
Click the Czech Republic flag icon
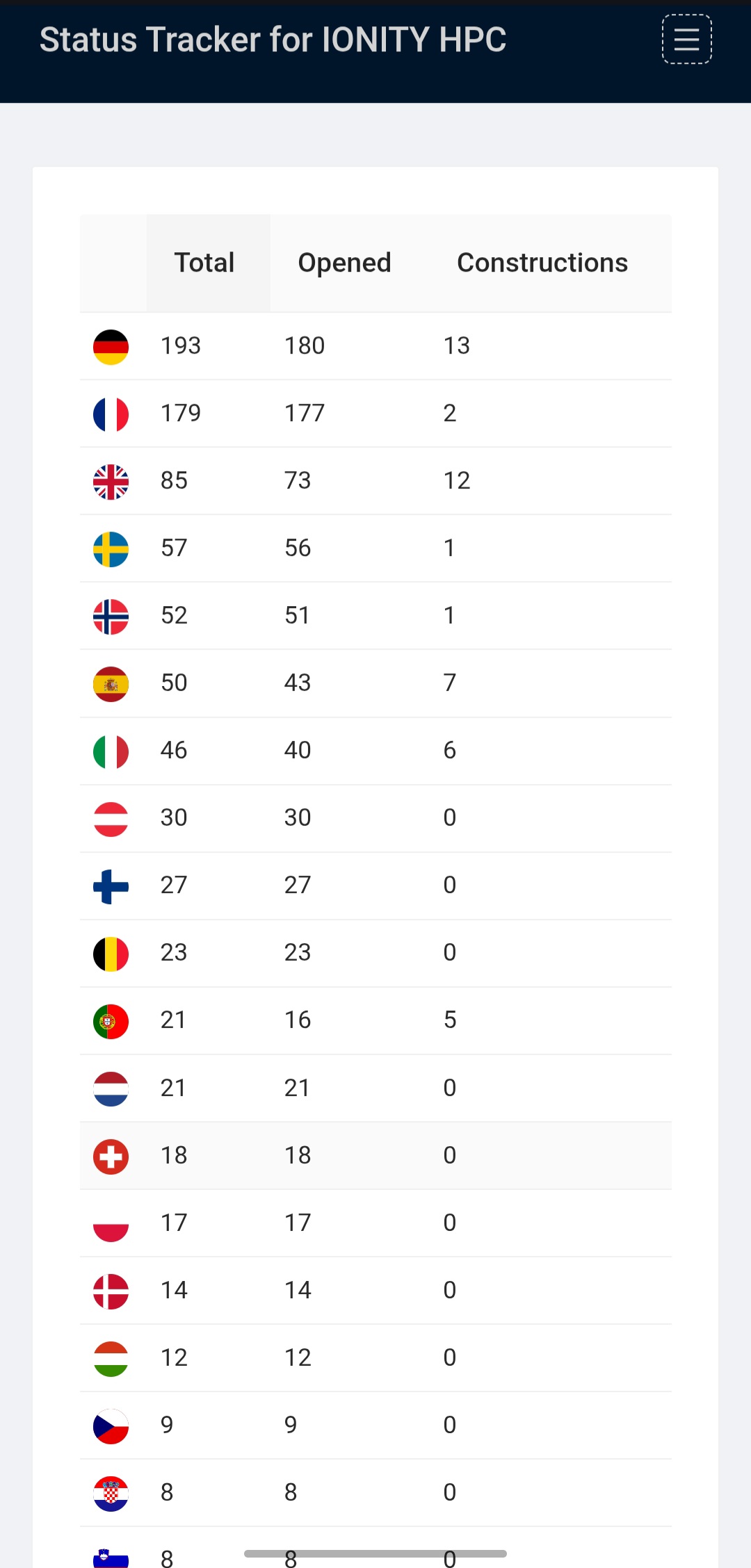click(111, 1426)
